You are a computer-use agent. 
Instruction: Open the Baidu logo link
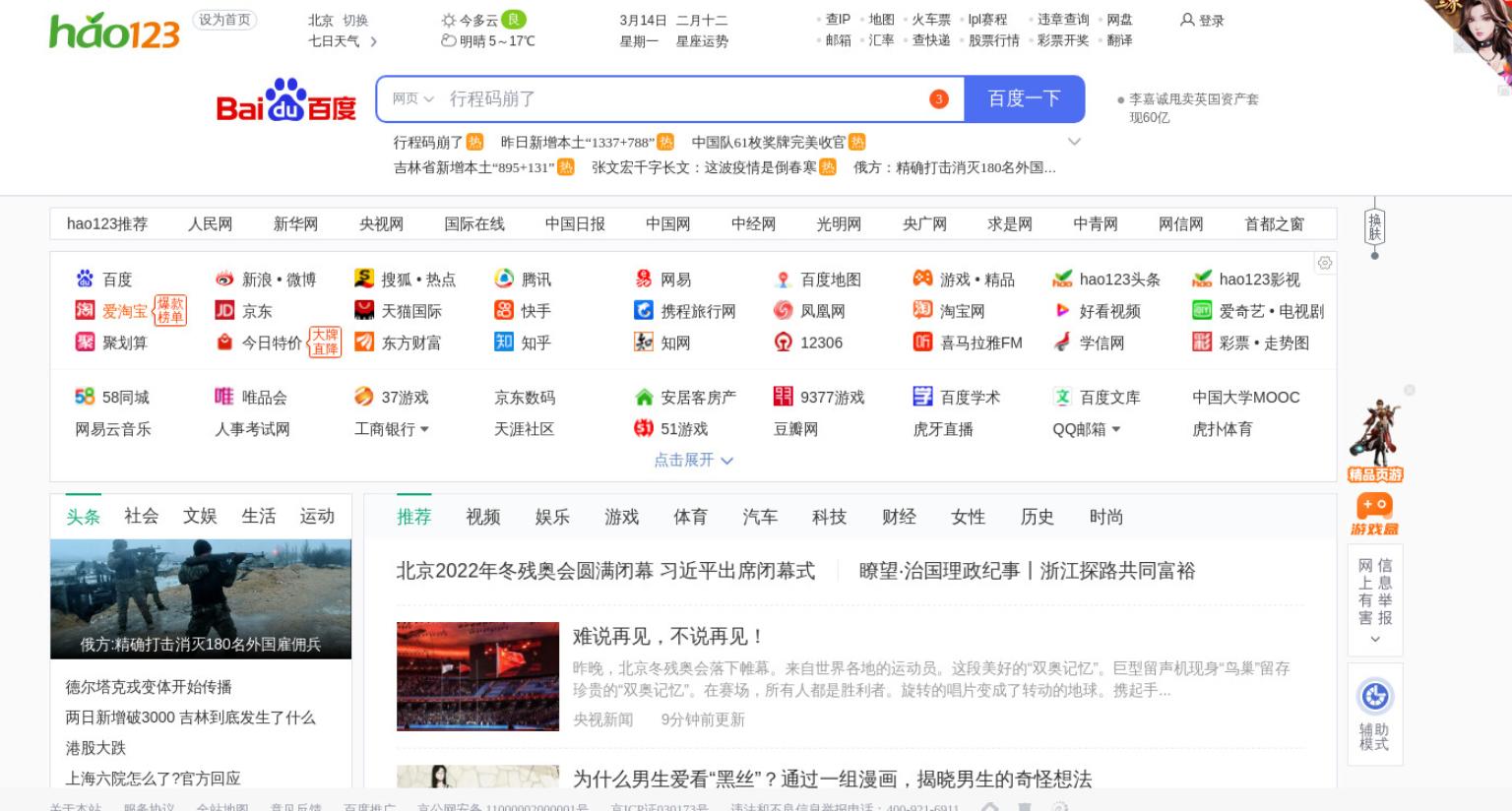pos(285,100)
